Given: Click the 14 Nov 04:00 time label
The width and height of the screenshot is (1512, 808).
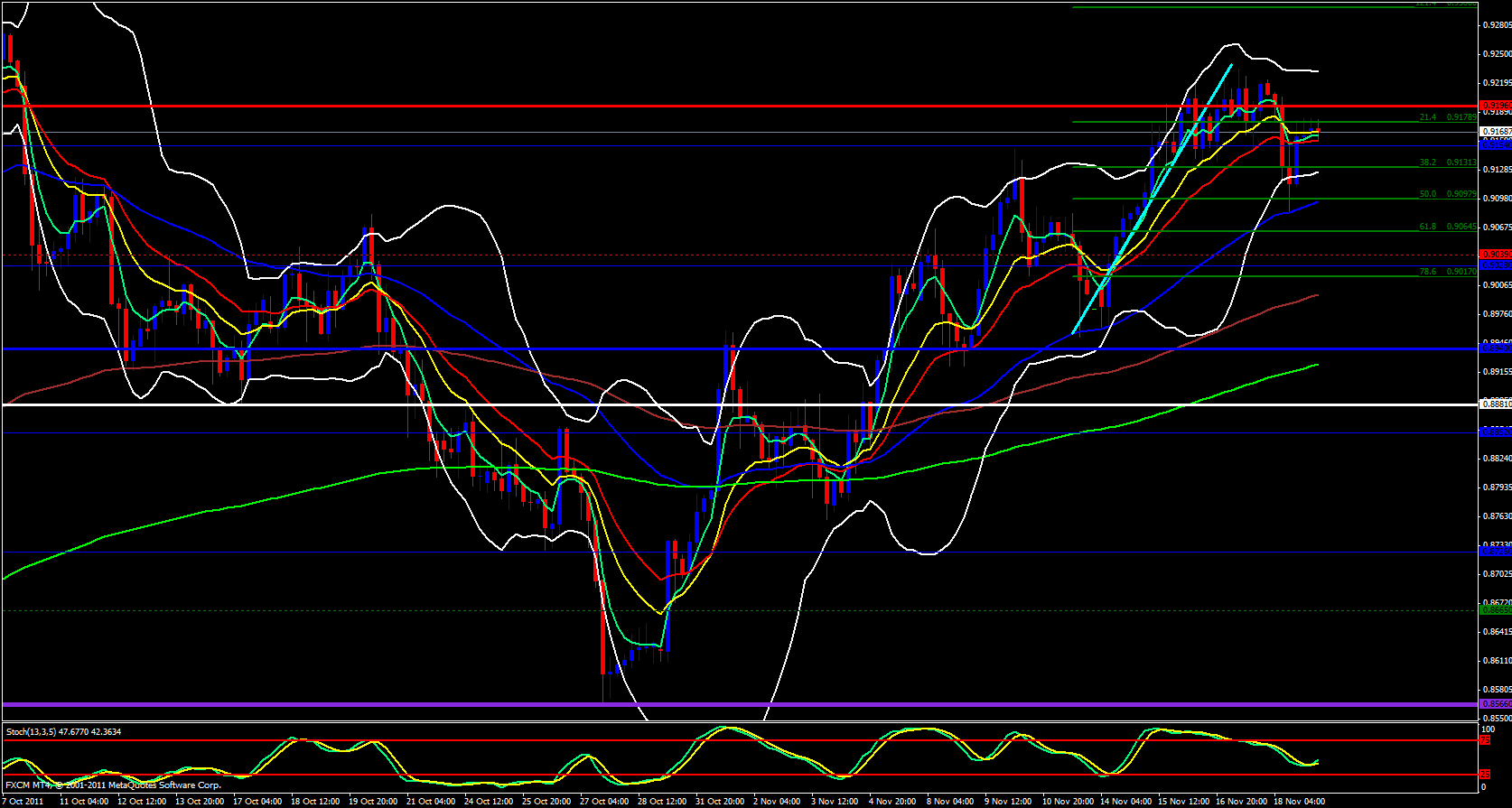Looking at the screenshot, I should click(1125, 801).
